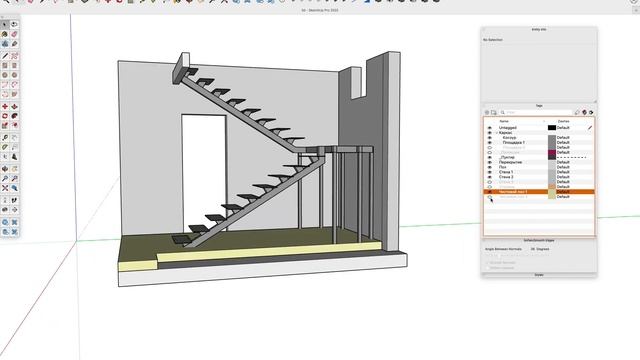Open Default dashes dropdown for Стена 2
This screenshot has width=640, height=360.
pyautogui.click(x=563, y=177)
